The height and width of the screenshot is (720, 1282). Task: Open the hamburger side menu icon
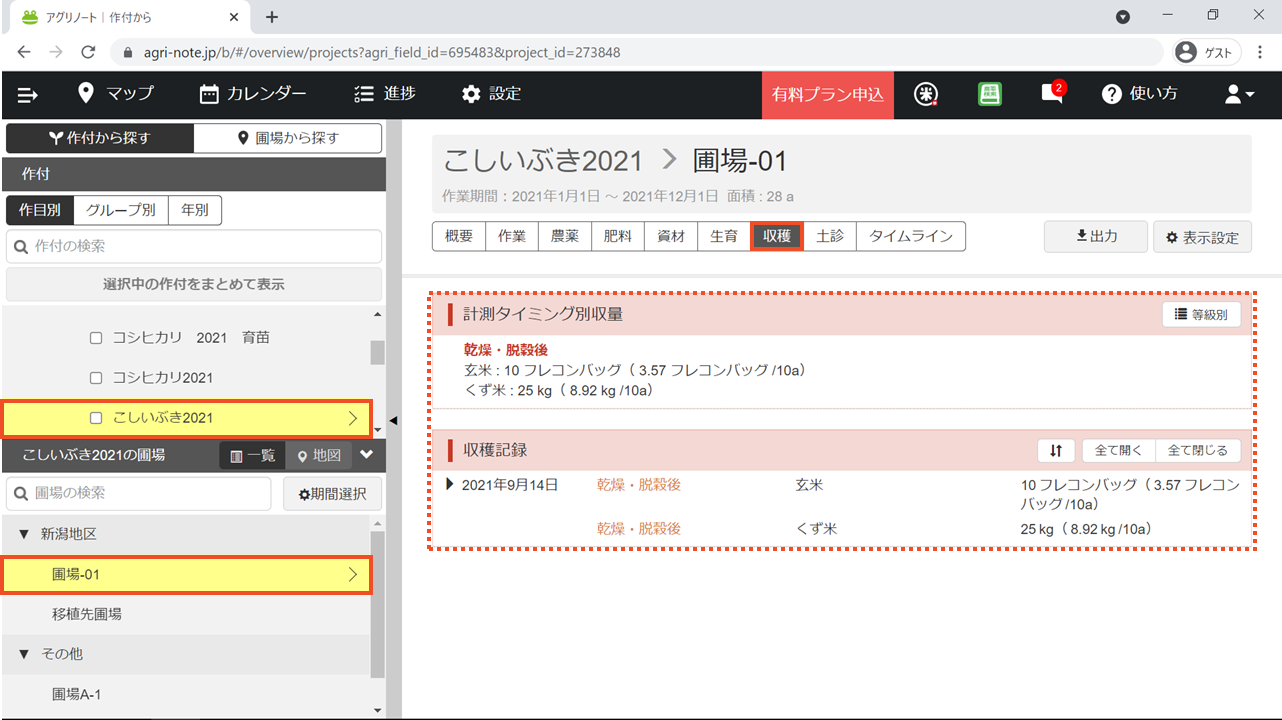click(x=28, y=94)
